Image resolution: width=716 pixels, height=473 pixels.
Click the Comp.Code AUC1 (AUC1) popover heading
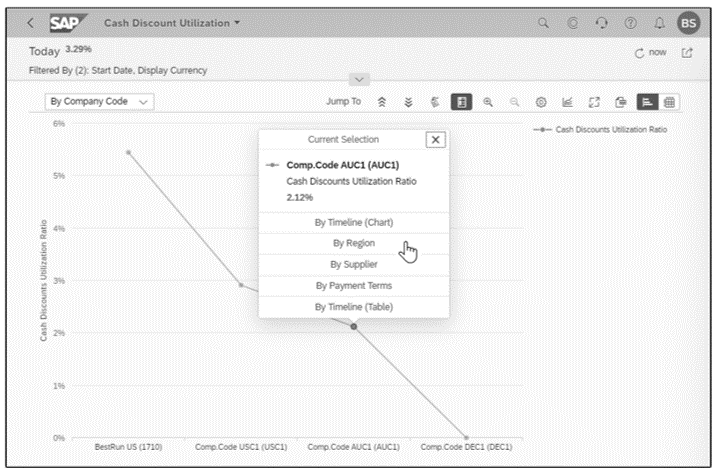(x=342, y=165)
